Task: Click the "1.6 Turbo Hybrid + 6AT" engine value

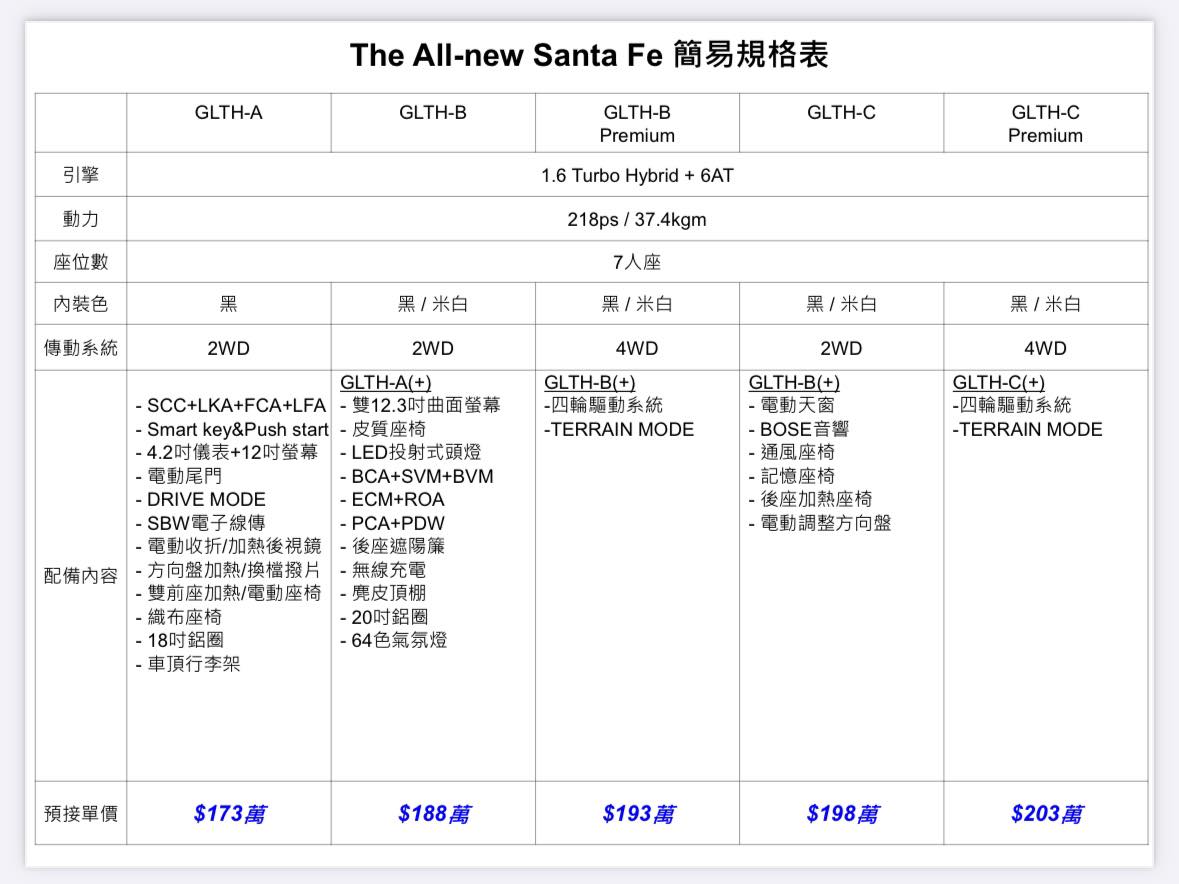Action: (x=637, y=176)
